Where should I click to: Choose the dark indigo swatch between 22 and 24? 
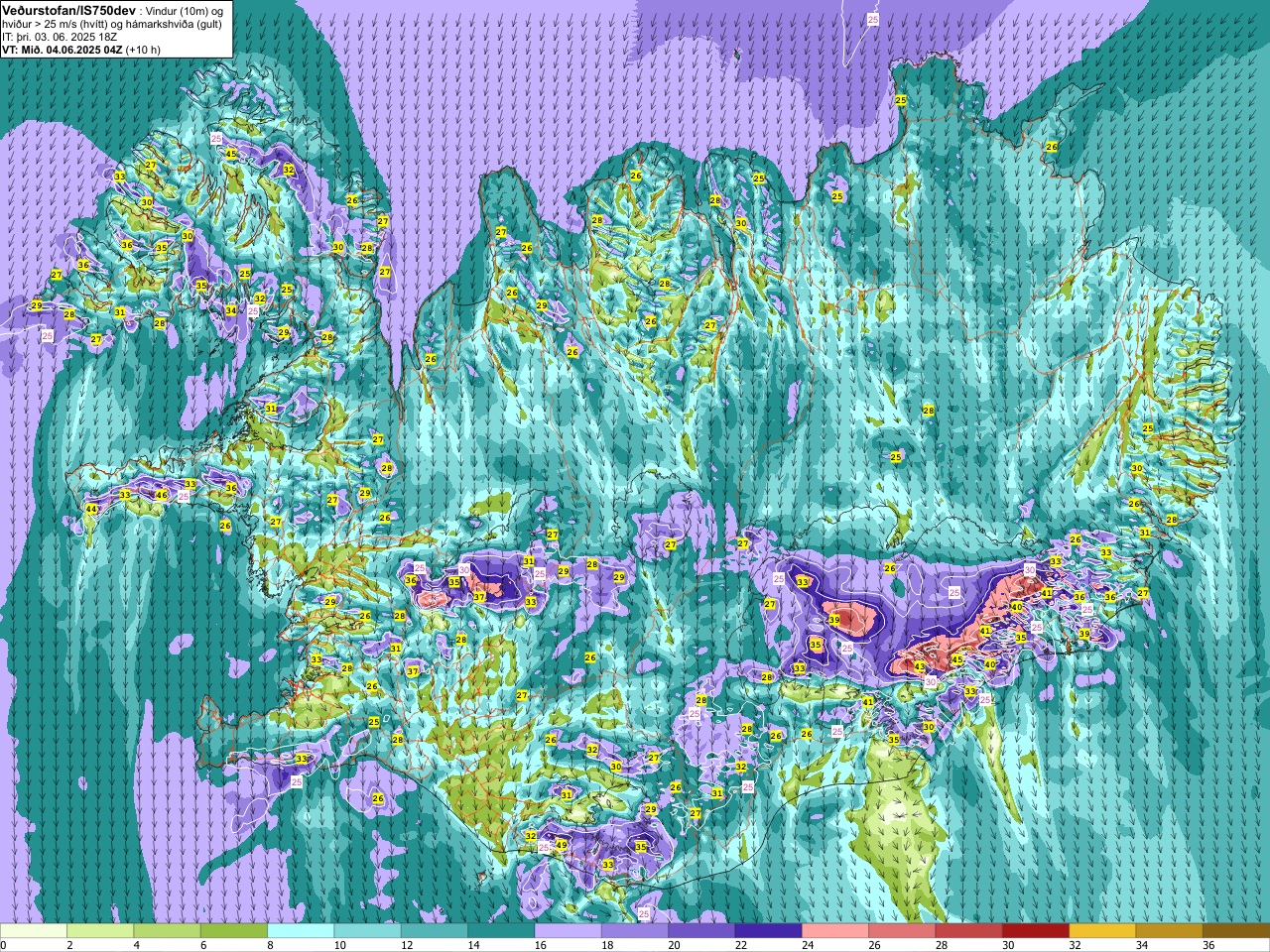[x=768, y=931]
